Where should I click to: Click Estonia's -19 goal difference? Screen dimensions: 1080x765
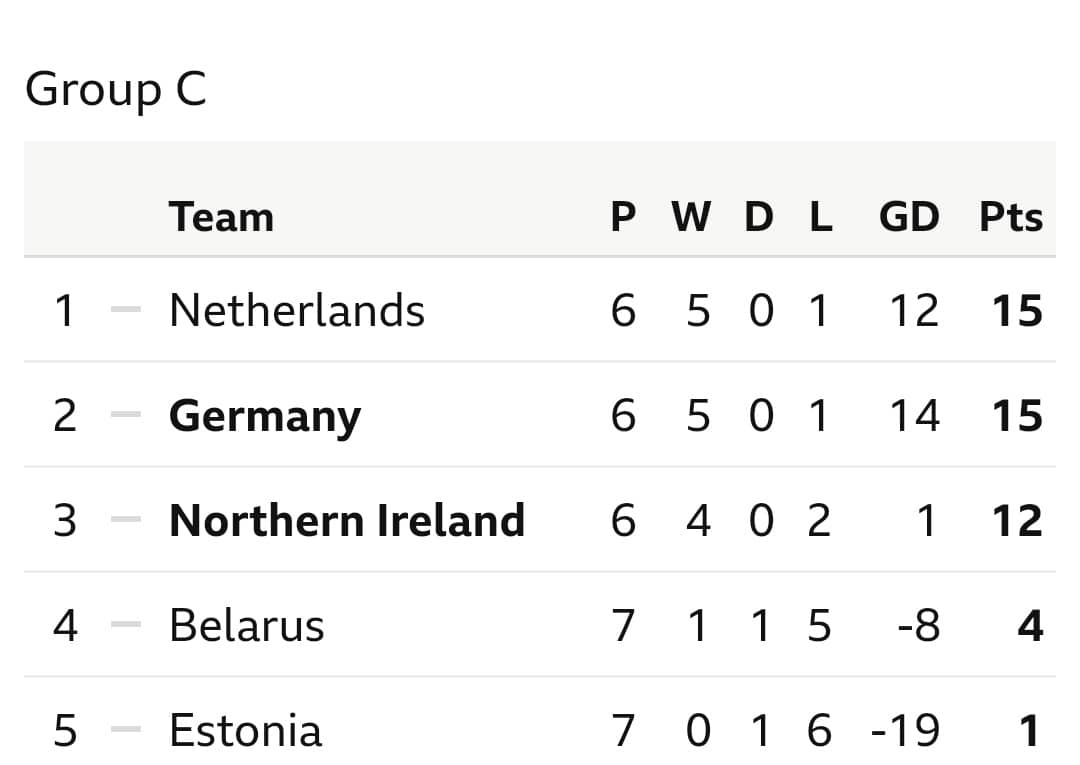[x=905, y=731]
